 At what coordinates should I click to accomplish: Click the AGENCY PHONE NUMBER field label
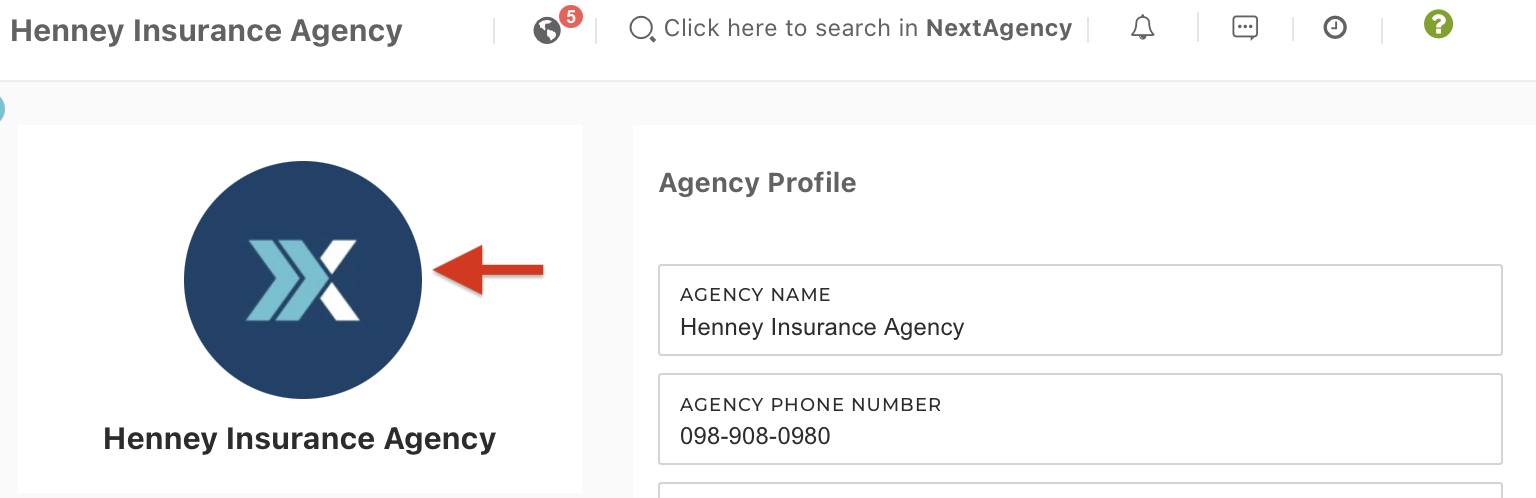tap(810, 405)
